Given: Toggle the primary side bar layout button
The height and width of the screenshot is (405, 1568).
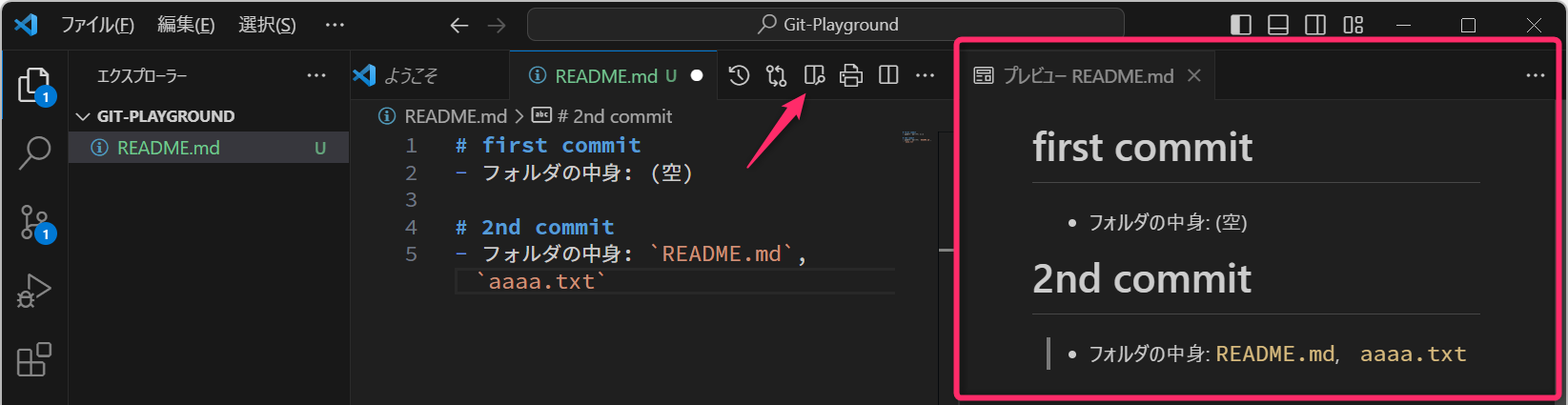Looking at the screenshot, I should [1241, 25].
